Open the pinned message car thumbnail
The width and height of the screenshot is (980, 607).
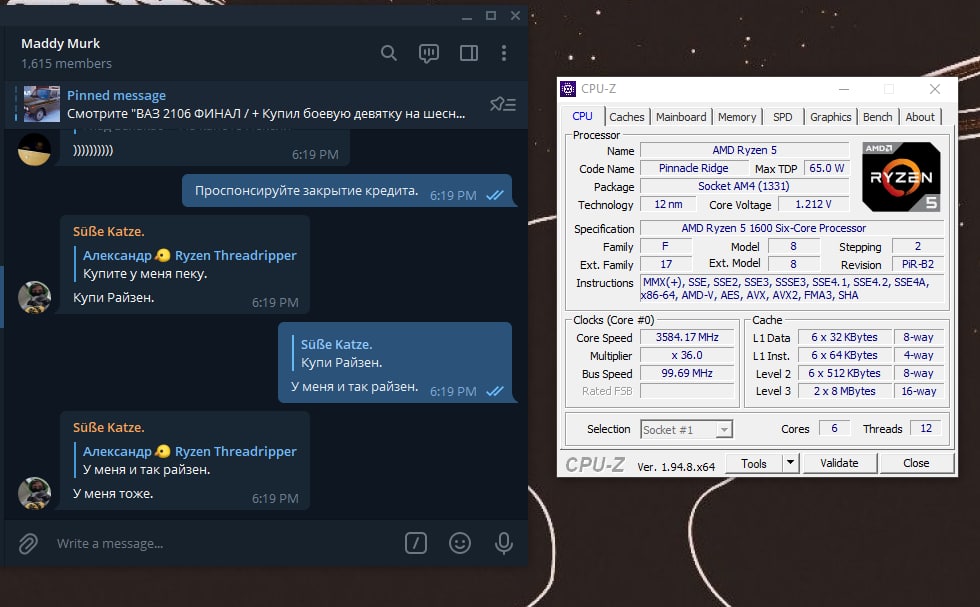(42, 104)
